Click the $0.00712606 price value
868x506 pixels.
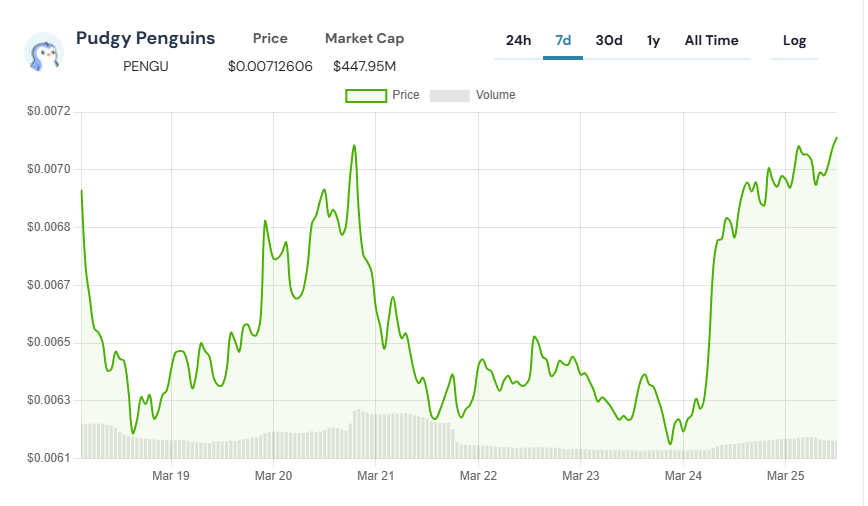coord(270,66)
